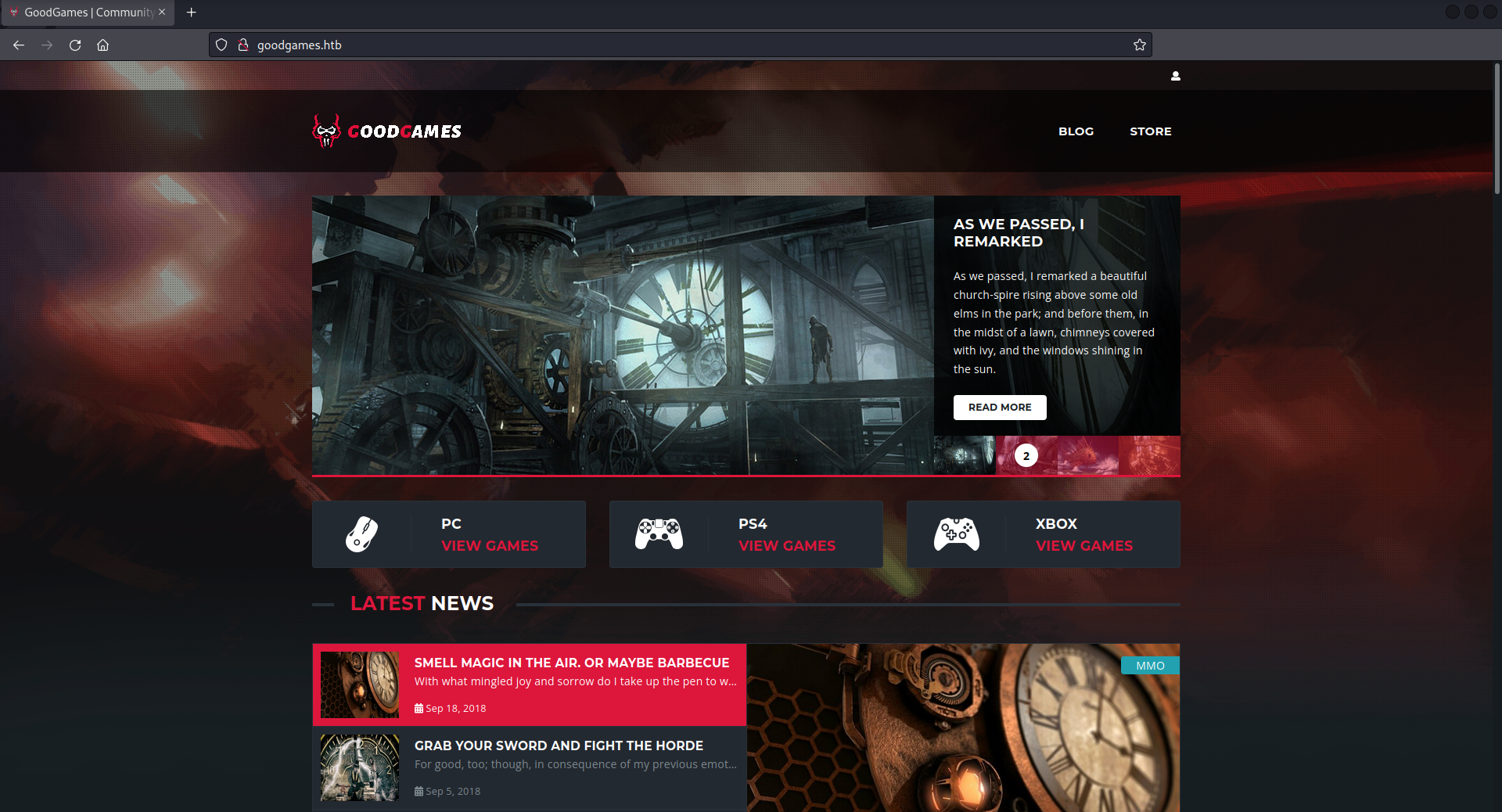
Task: Click the PC mouse icon
Action: tap(361, 534)
